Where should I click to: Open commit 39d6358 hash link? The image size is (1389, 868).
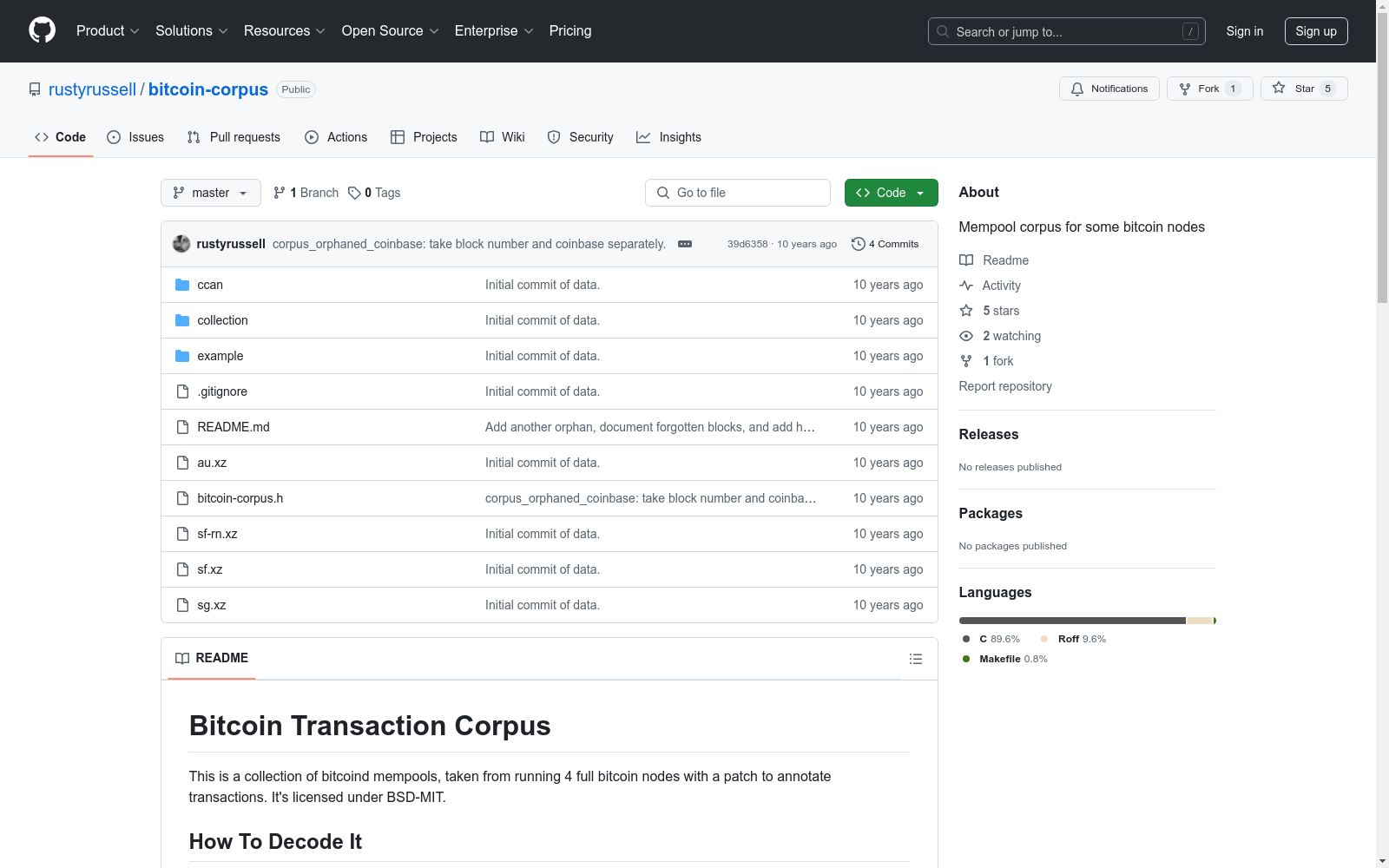tap(747, 244)
